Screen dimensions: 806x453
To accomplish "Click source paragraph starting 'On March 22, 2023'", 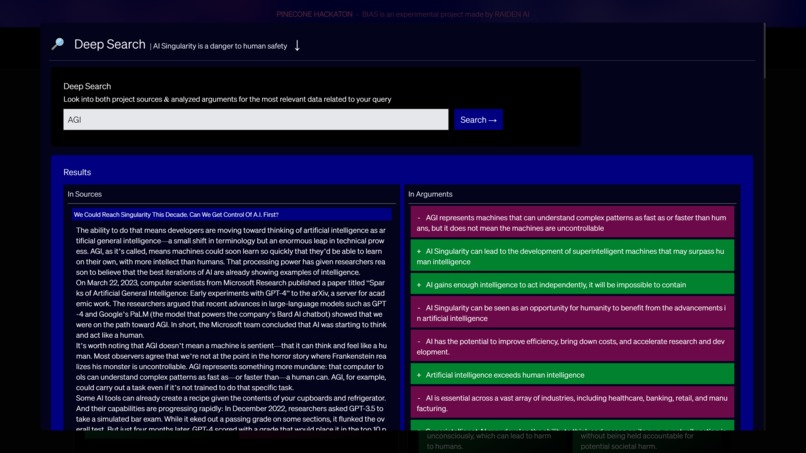I will pyautogui.click(x=231, y=309).
